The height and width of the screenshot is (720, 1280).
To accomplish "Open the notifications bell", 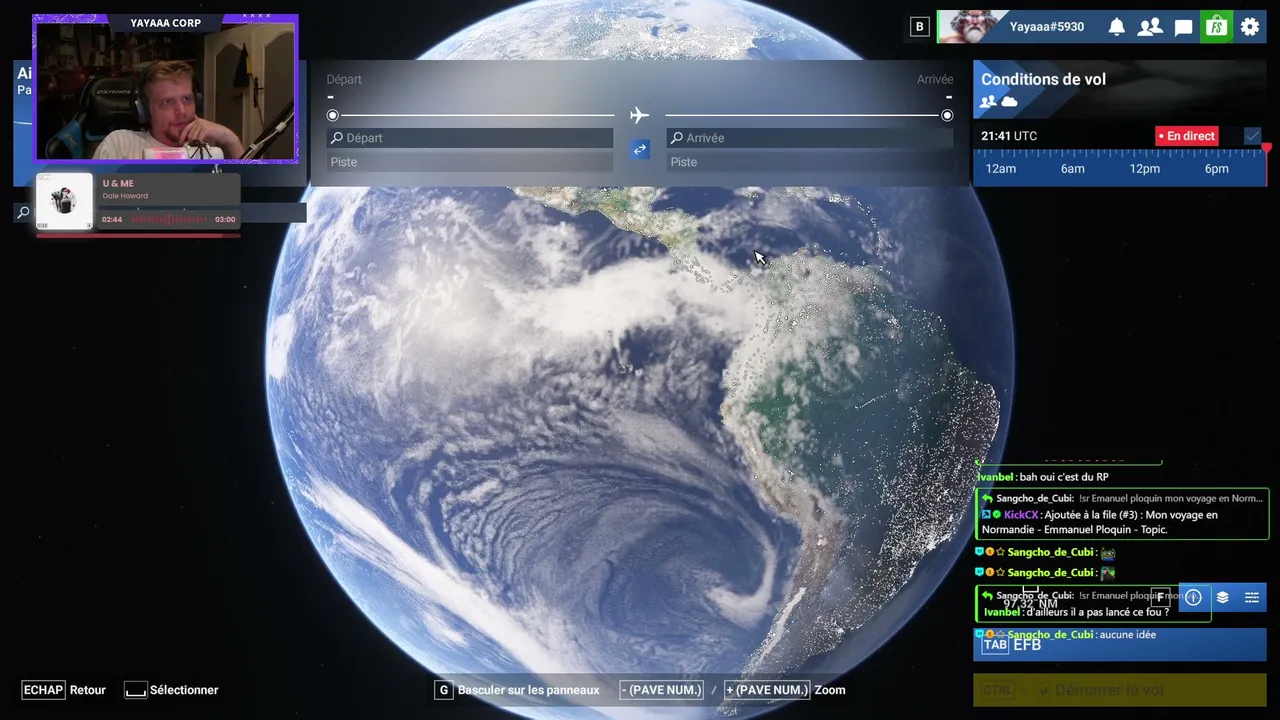I will click(1117, 27).
